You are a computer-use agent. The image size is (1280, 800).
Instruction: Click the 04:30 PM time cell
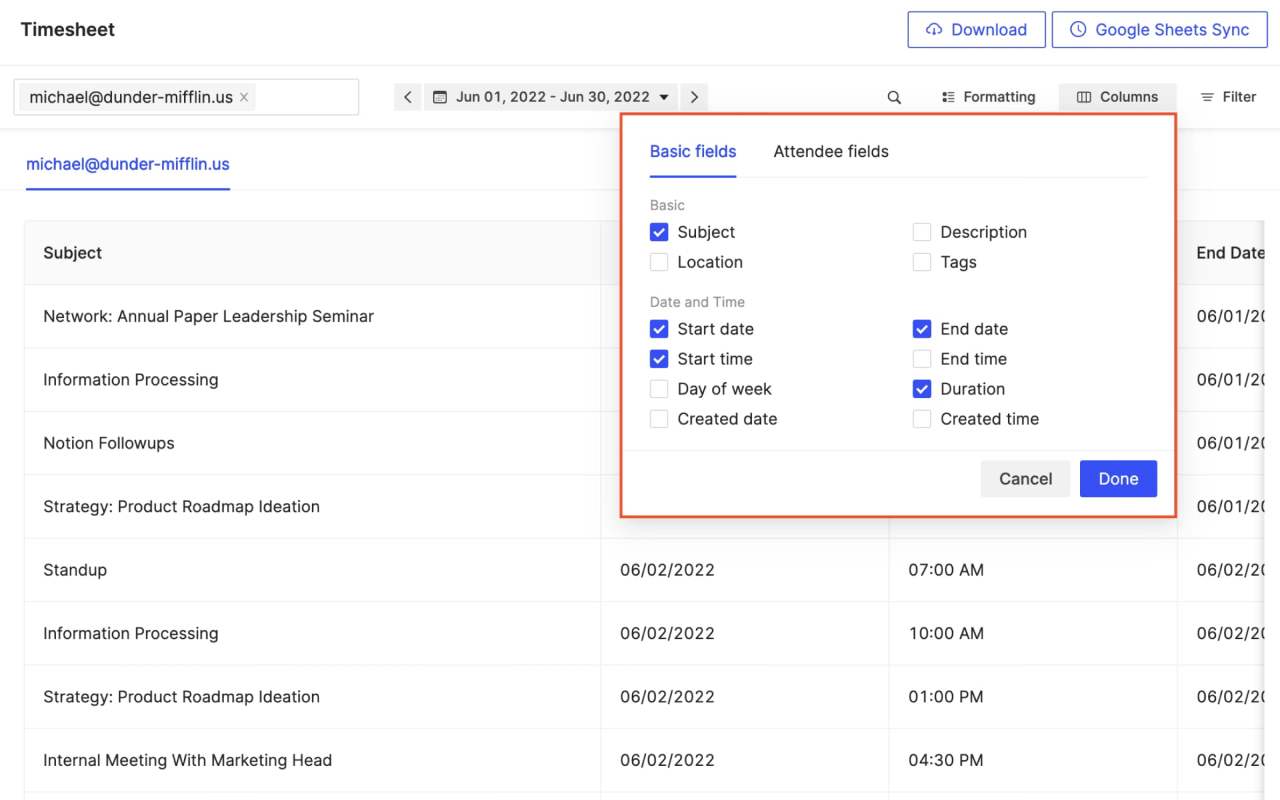click(946, 760)
